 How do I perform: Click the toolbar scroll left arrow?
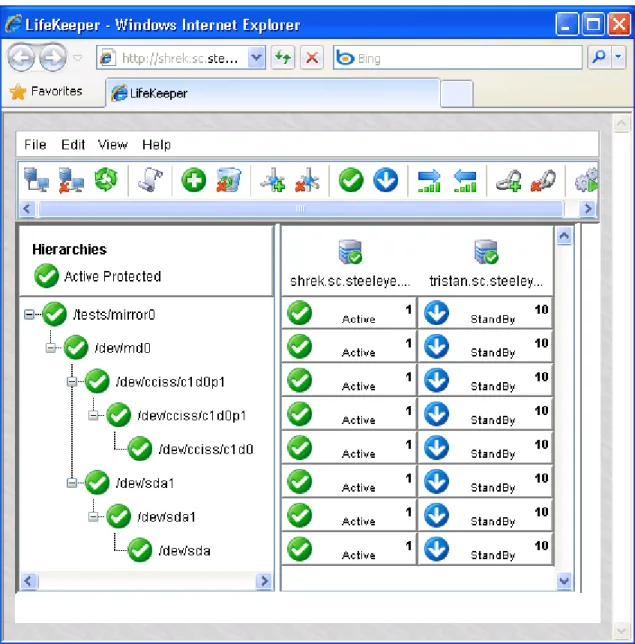pyautogui.click(x=28, y=209)
